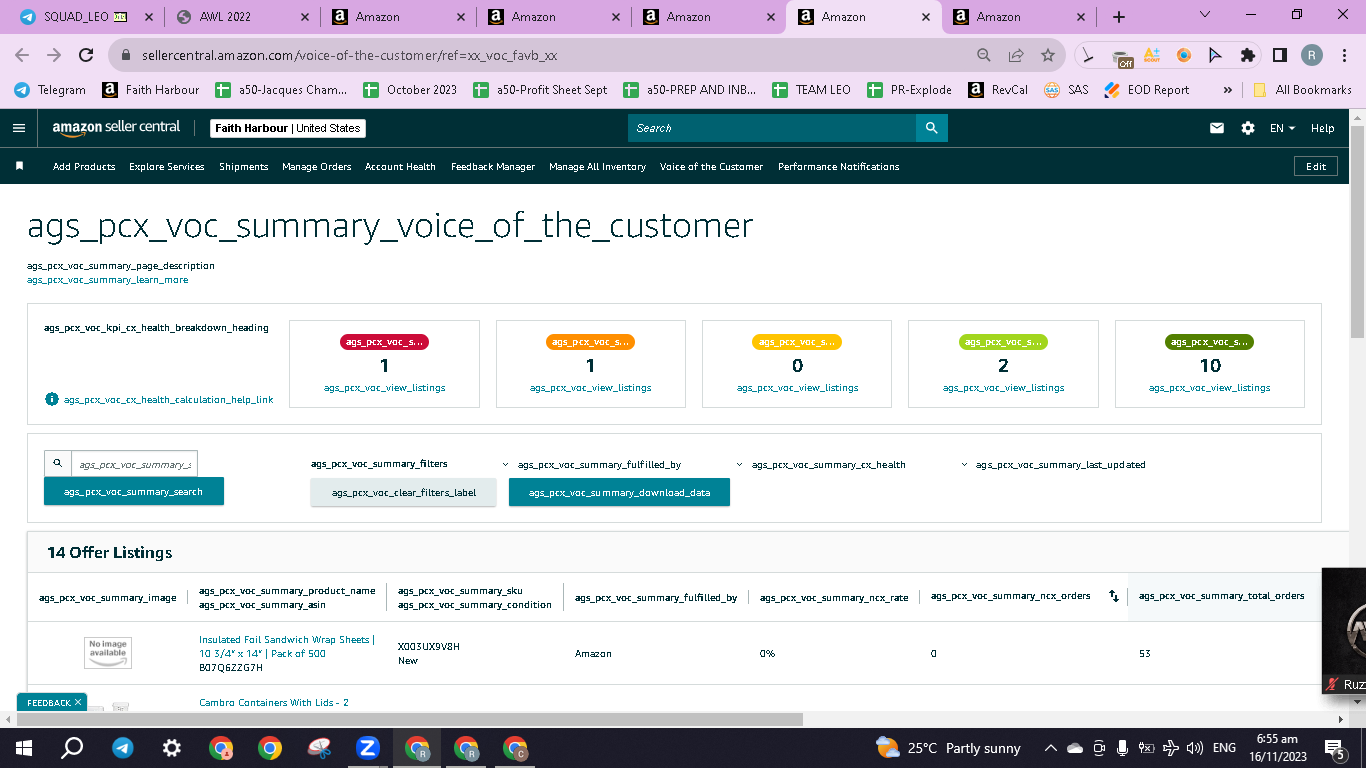
Task: Open the A+ Scout extension
Action: click(x=1152, y=55)
